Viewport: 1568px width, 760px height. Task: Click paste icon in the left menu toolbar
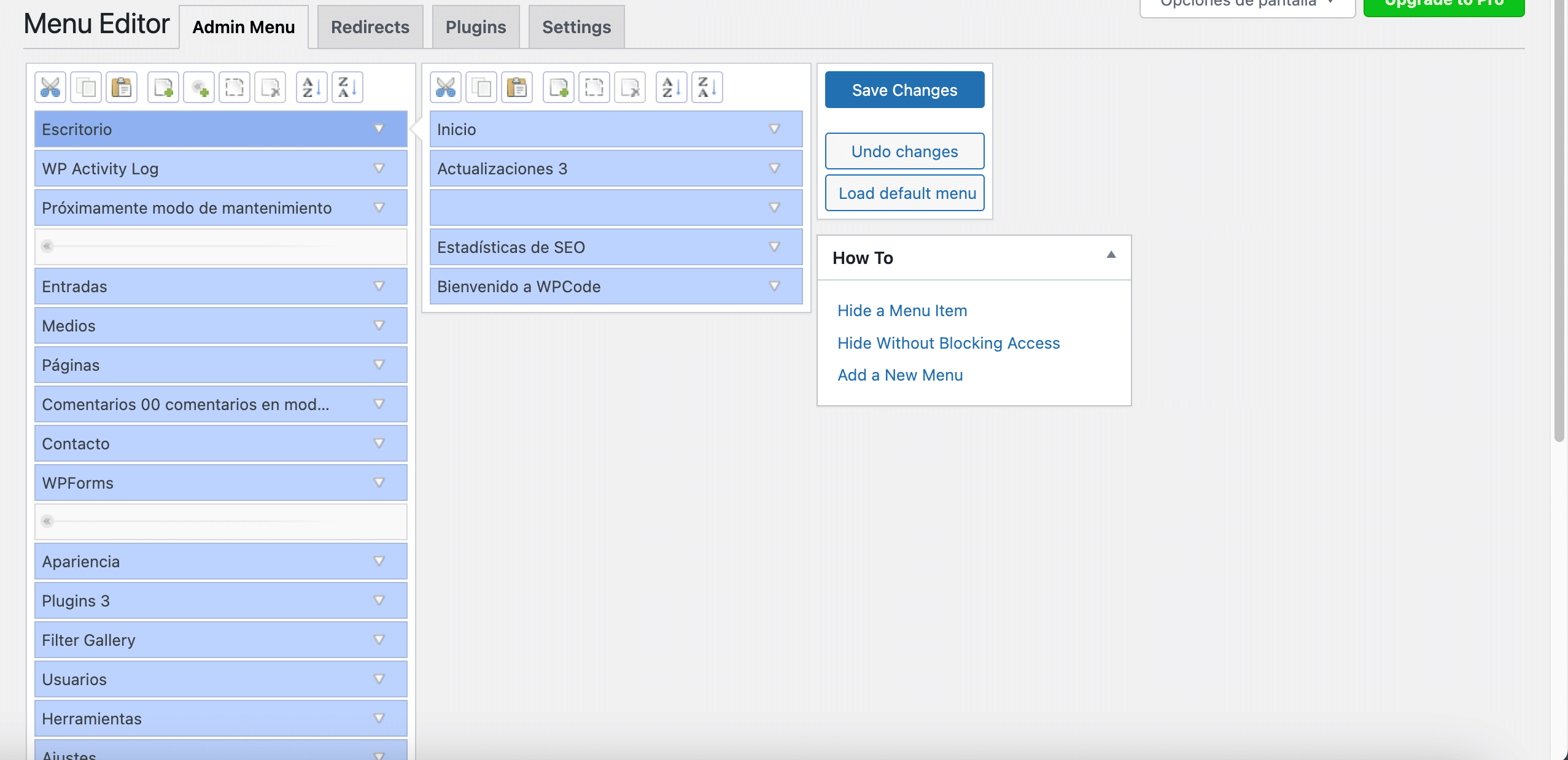pyautogui.click(x=122, y=88)
